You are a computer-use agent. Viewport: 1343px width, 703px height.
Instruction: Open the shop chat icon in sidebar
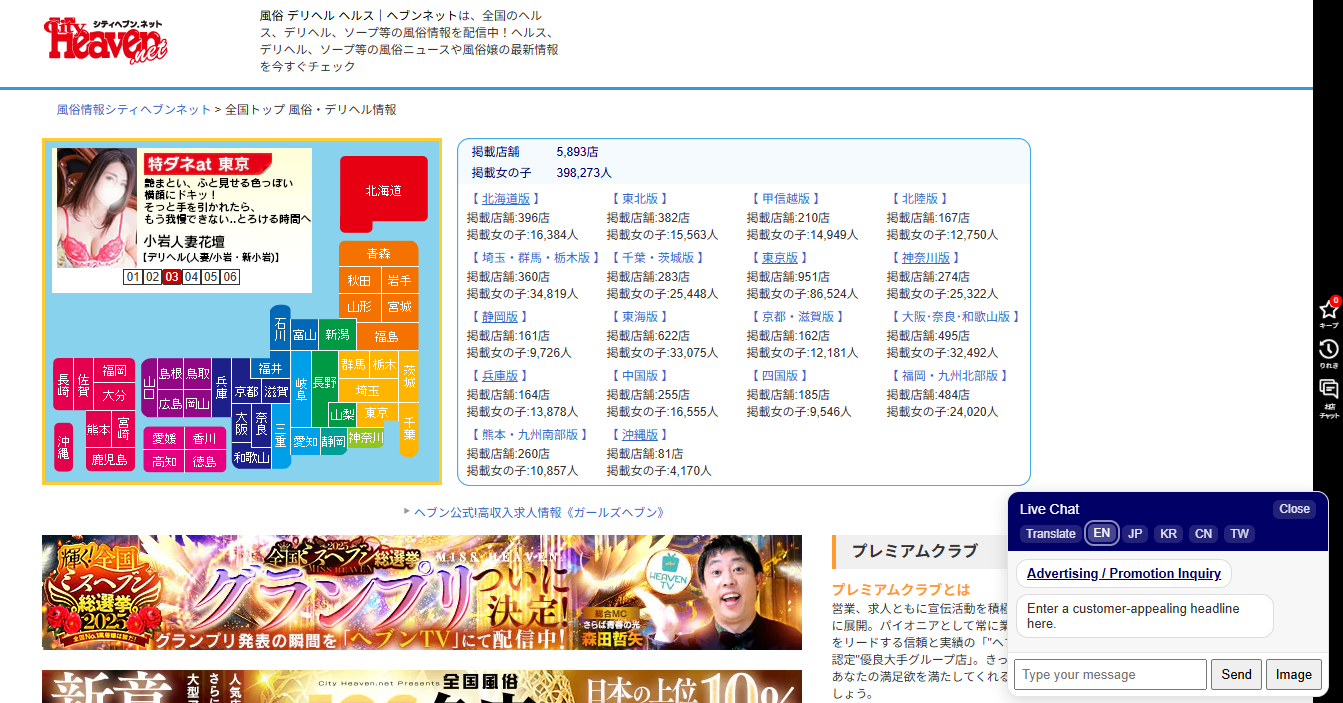[1328, 392]
